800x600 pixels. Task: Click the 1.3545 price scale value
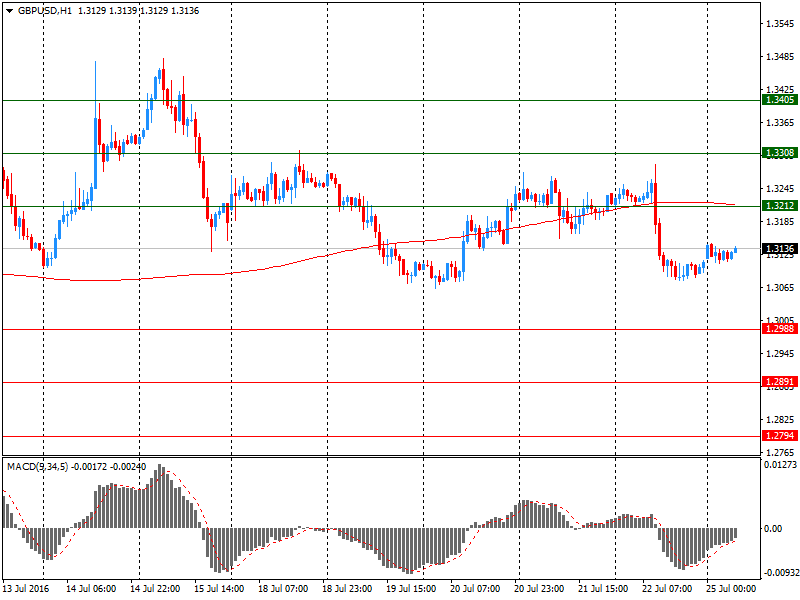pyautogui.click(x=780, y=23)
